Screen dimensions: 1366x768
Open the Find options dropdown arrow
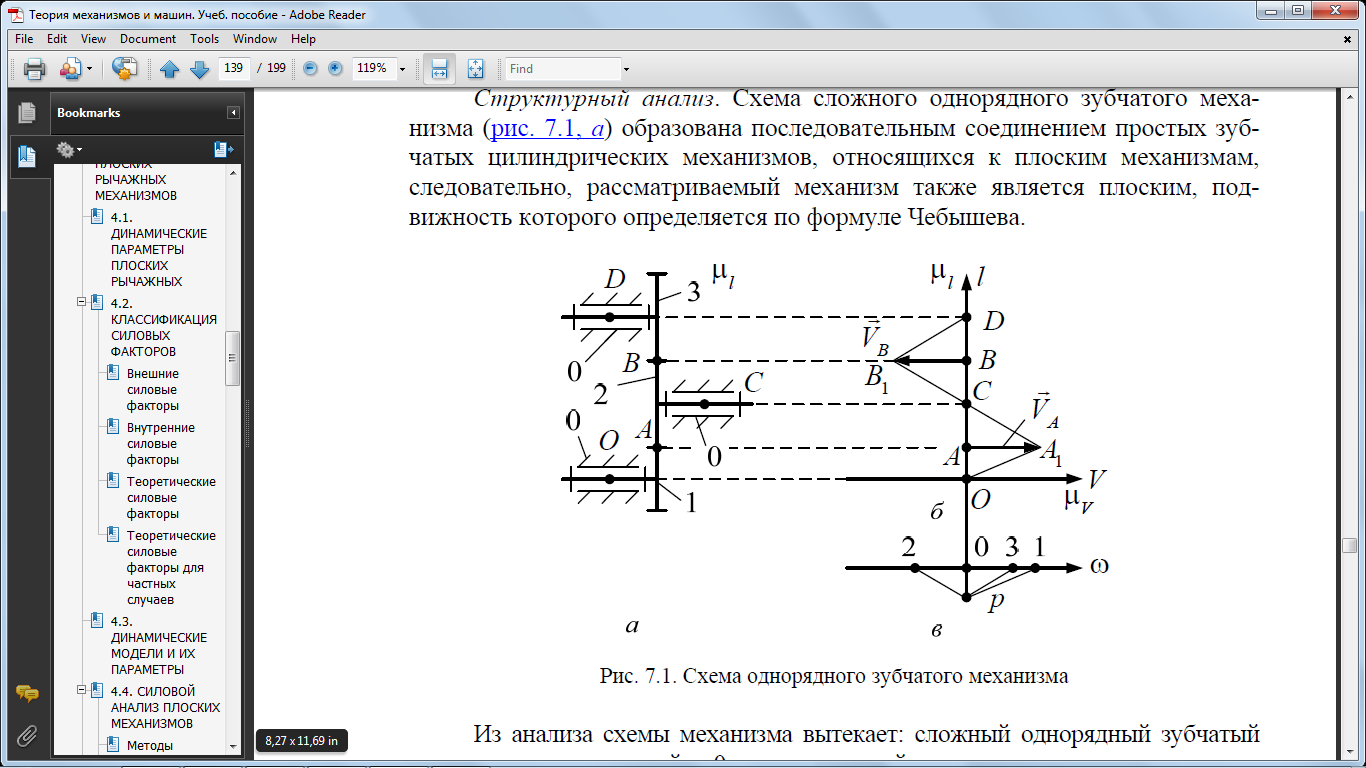click(x=626, y=69)
